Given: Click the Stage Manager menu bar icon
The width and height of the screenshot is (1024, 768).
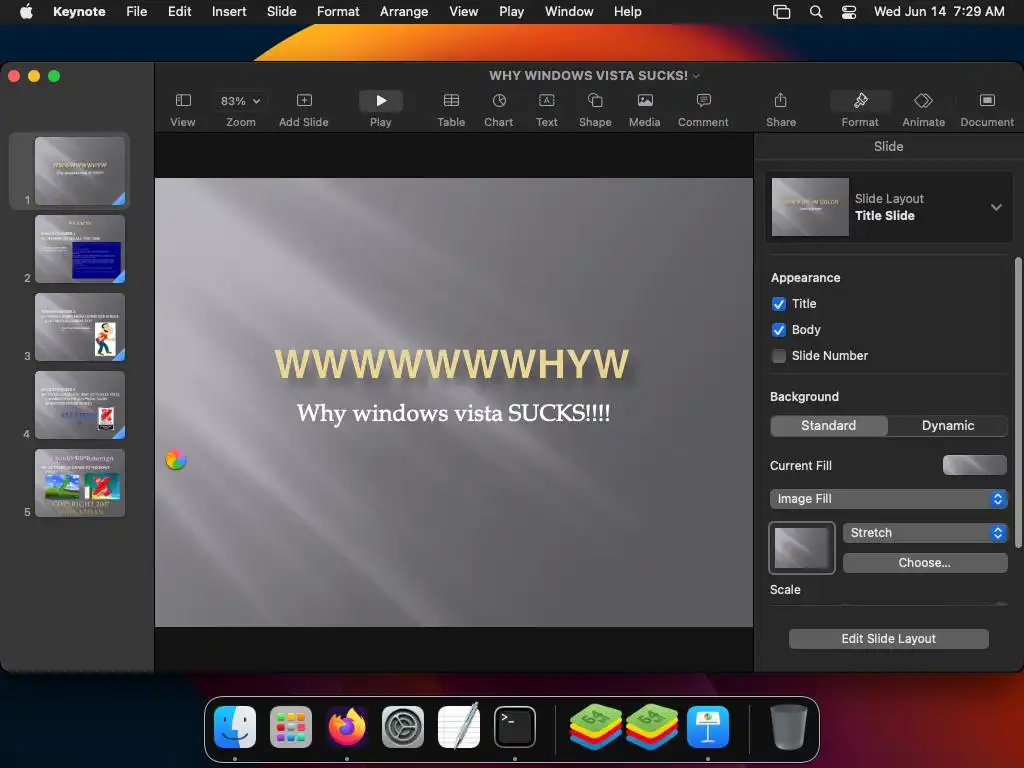Looking at the screenshot, I should pyautogui.click(x=781, y=11).
